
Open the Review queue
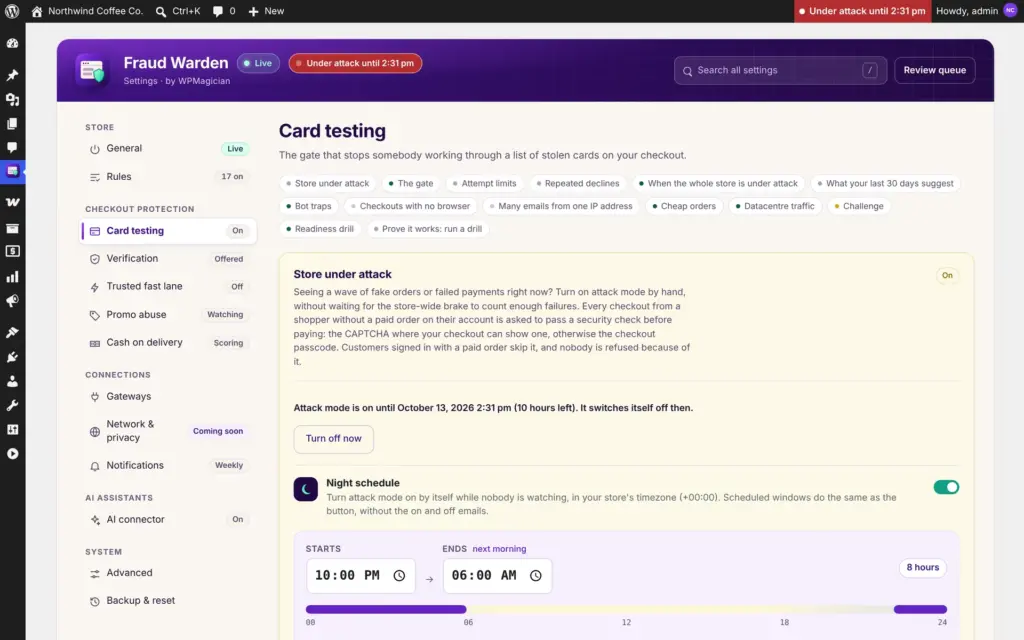click(935, 71)
